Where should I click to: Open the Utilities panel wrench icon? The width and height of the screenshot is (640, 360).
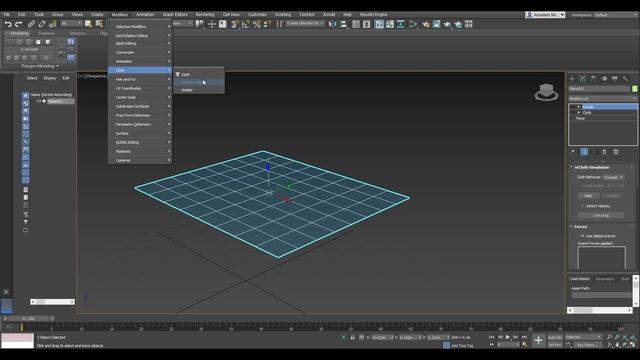(x=625, y=78)
